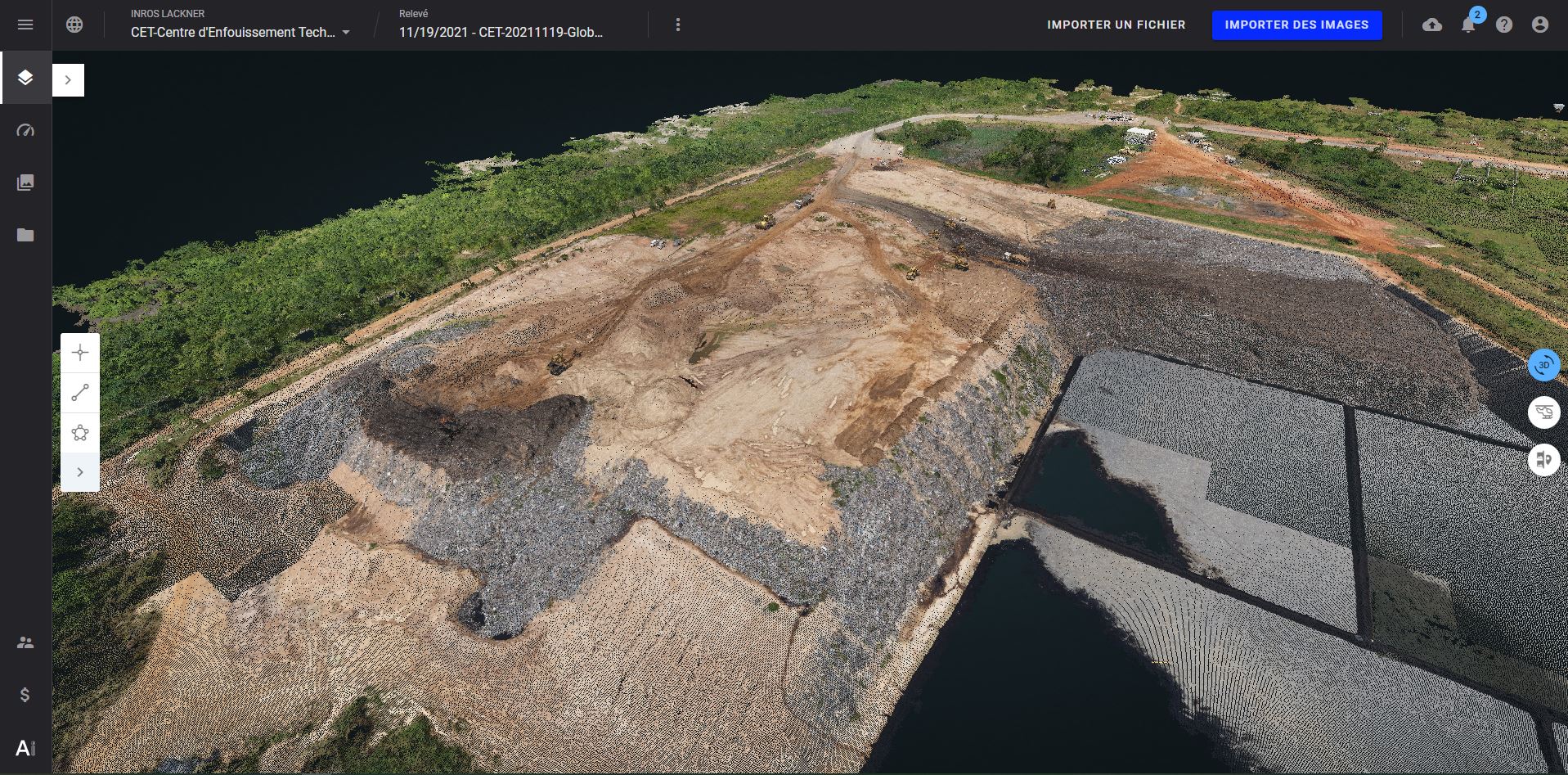Viewport: 1568px width, 775px height.
Task: Open the image gallery panel
Action: (25, 182)
